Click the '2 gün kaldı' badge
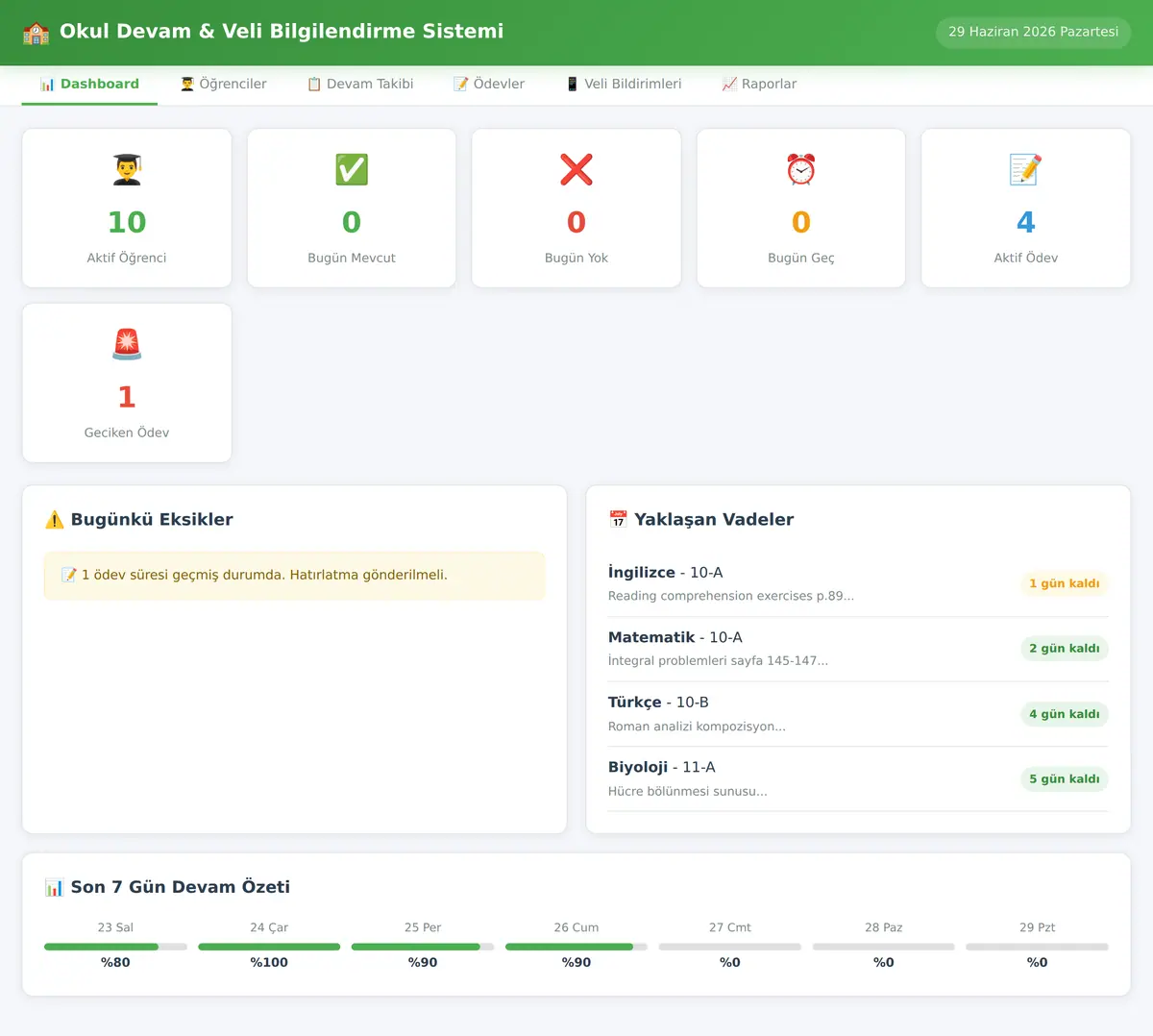This screenshot has height=1036, width=1153. click(x=1065, y=649)
